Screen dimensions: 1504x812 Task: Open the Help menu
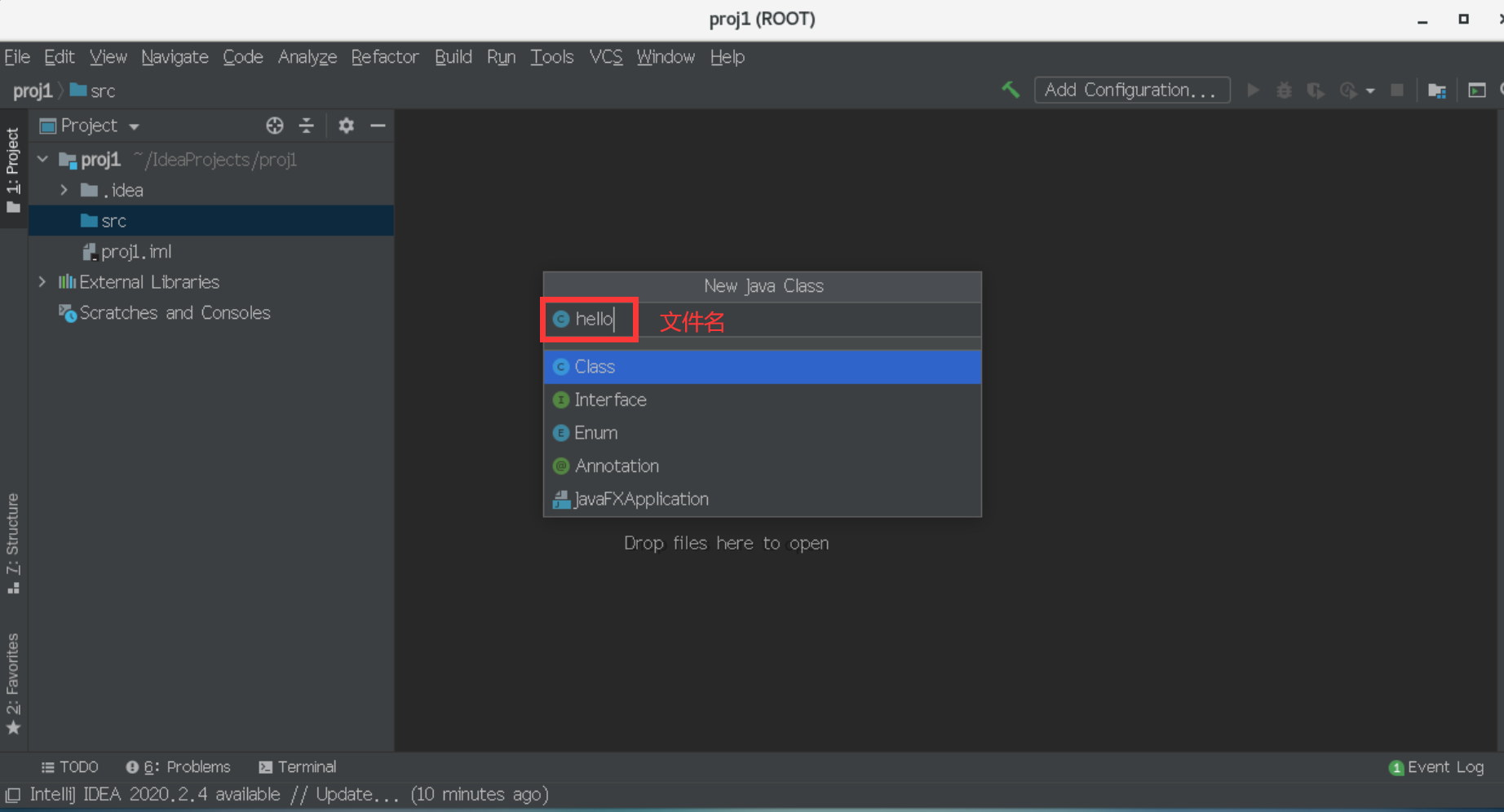coord(728,57)
